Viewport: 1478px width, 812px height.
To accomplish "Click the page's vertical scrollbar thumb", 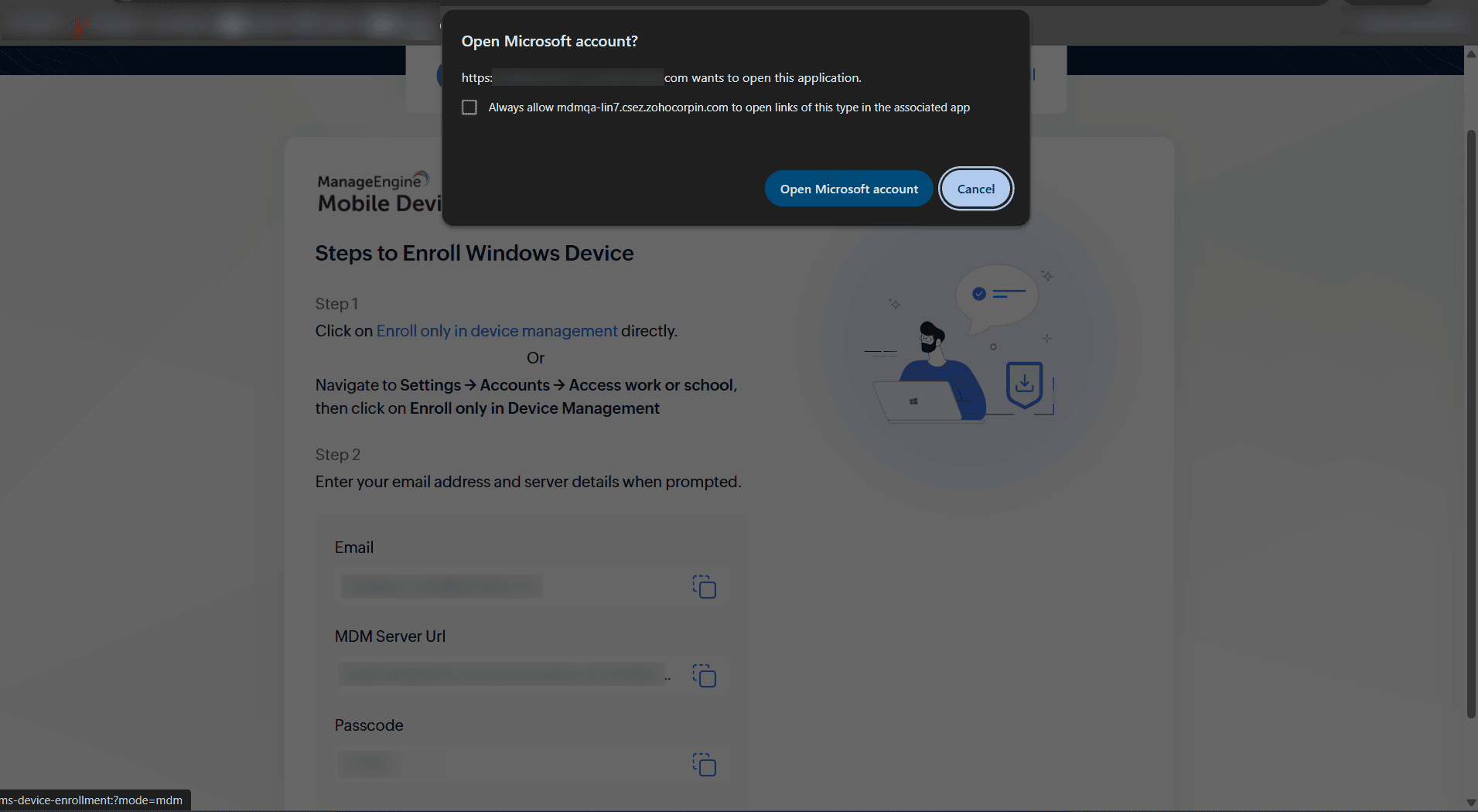I will coord(1470,424).
